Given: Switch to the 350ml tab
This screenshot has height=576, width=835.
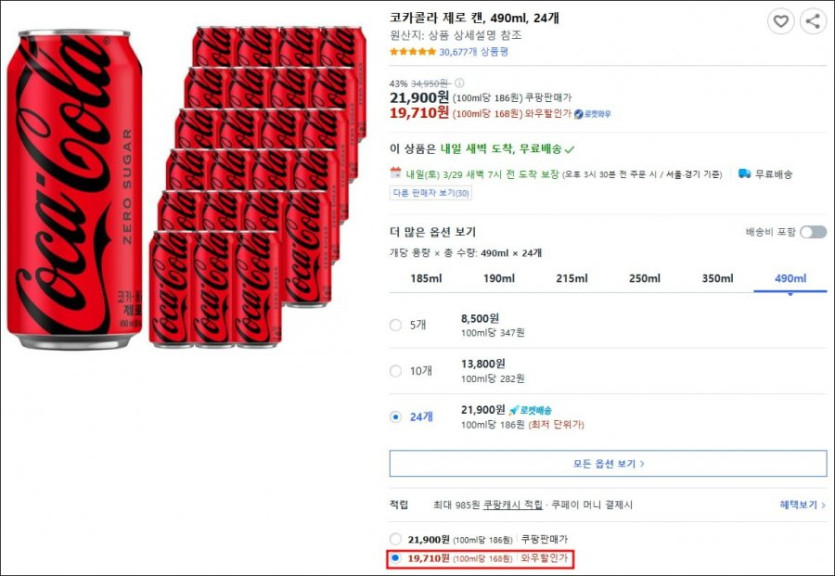Looking at the screenshot, I should click(x=717, y=278).
